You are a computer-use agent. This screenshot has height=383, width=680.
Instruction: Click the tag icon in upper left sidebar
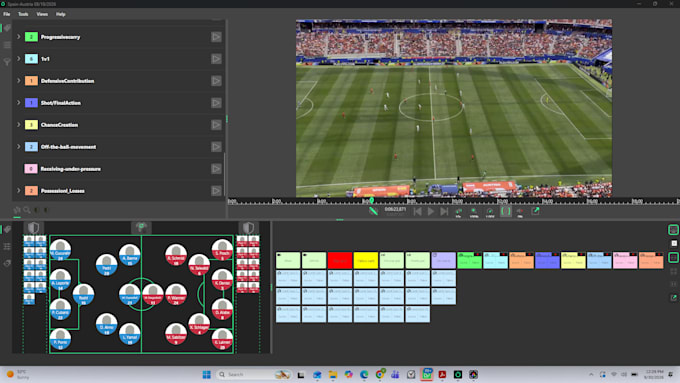pos(7,28)
